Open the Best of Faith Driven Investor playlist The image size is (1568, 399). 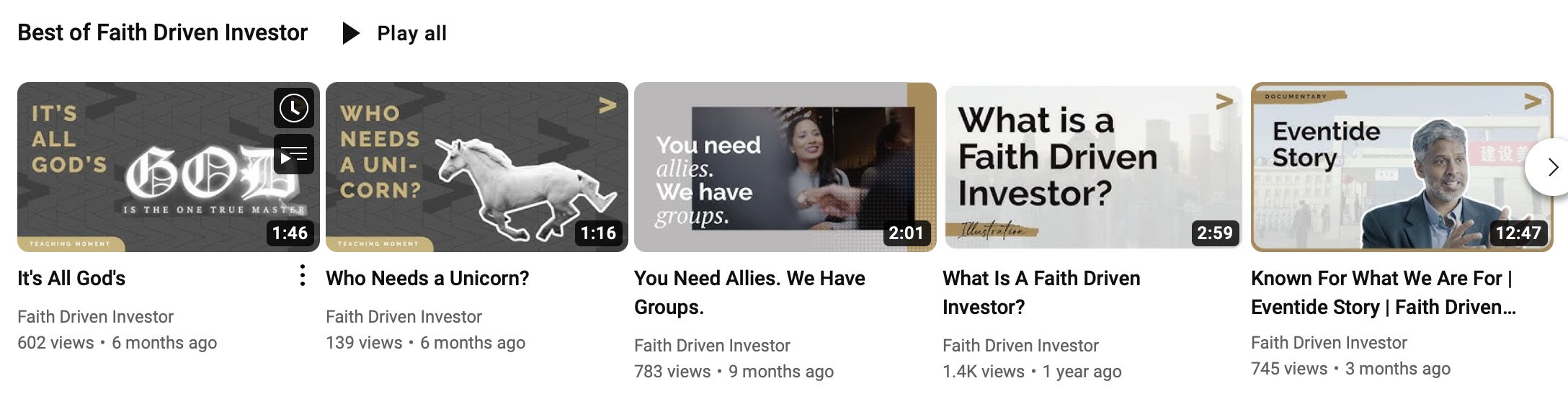pos(162,32)
